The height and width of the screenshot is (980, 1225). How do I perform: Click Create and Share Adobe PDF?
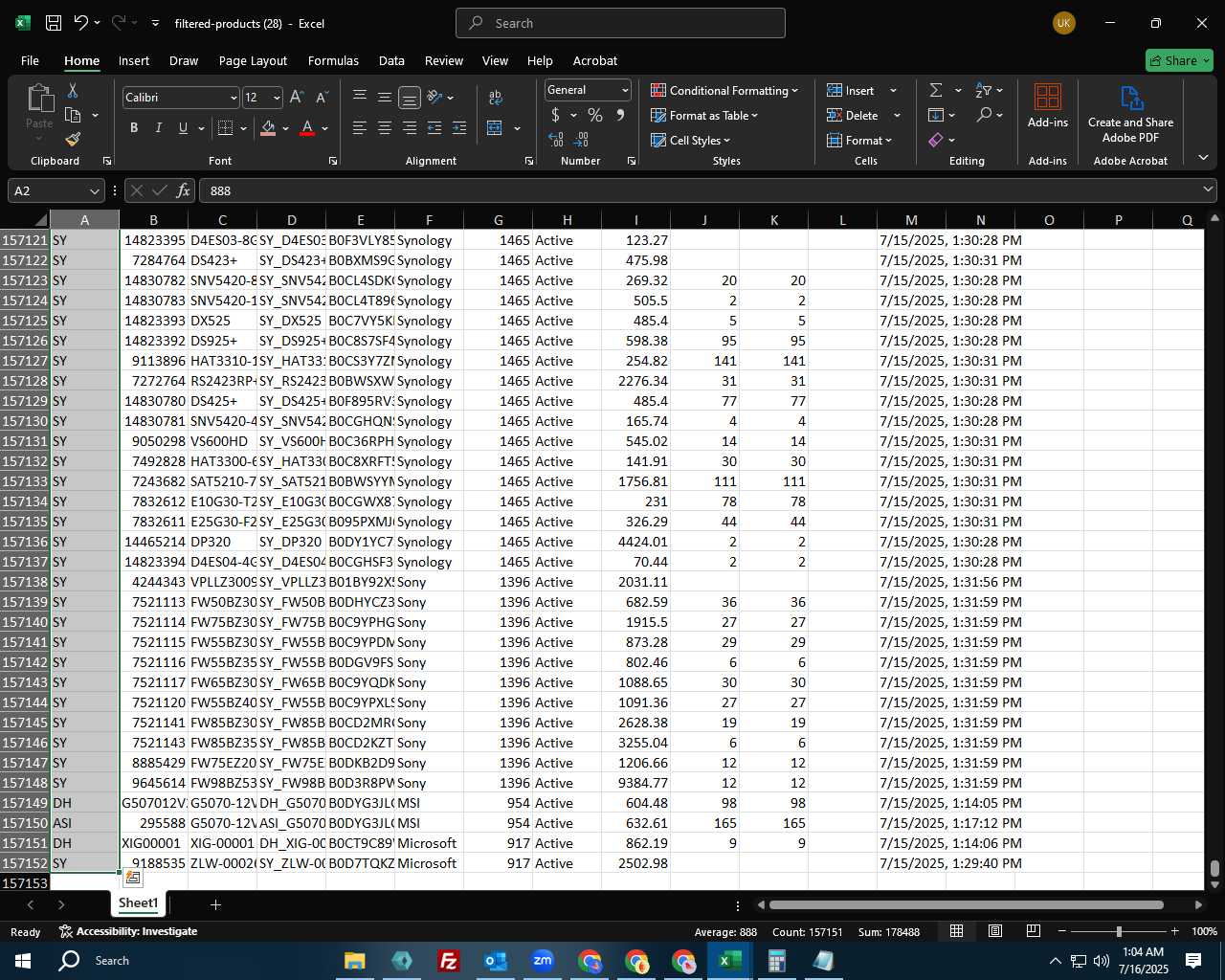1130,114
